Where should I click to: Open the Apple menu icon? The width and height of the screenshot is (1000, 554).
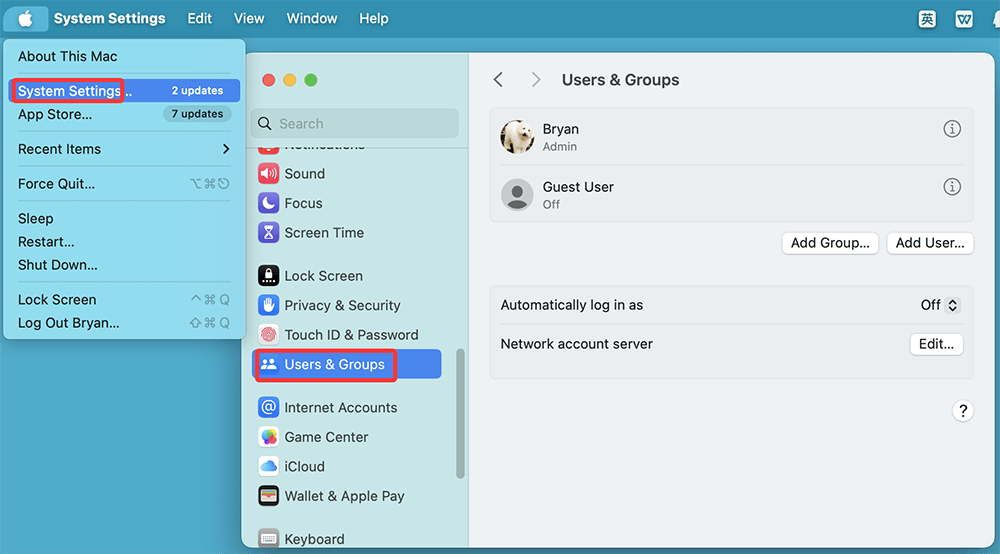click(26, 18)
